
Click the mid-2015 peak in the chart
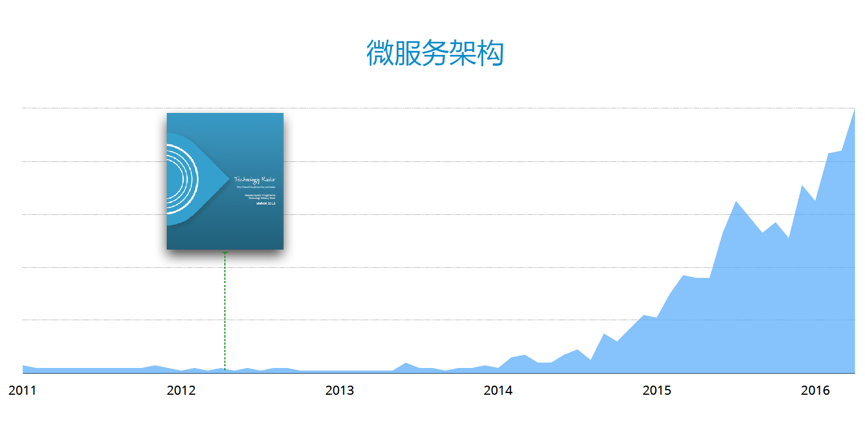tap(736, 202)
